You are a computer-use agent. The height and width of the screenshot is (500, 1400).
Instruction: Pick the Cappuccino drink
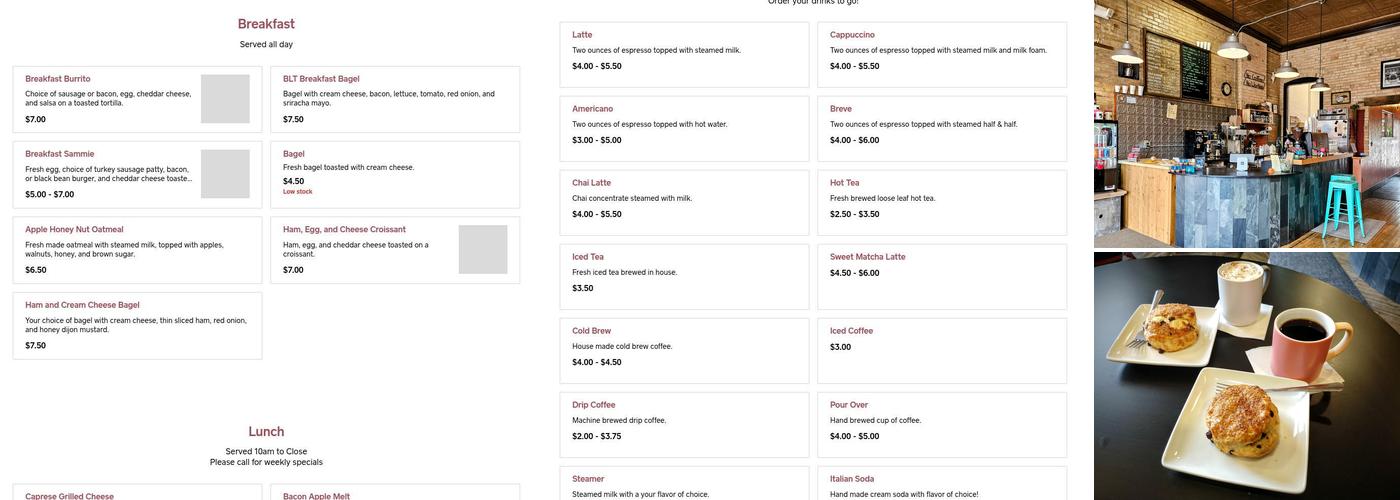tap(941, 54)
